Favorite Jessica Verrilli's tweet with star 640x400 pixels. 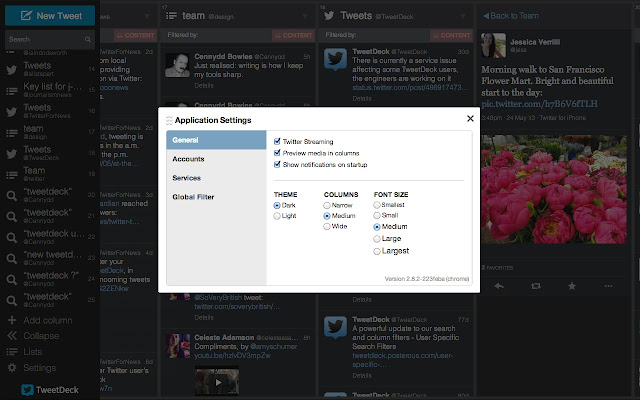[x=572, y=286]
